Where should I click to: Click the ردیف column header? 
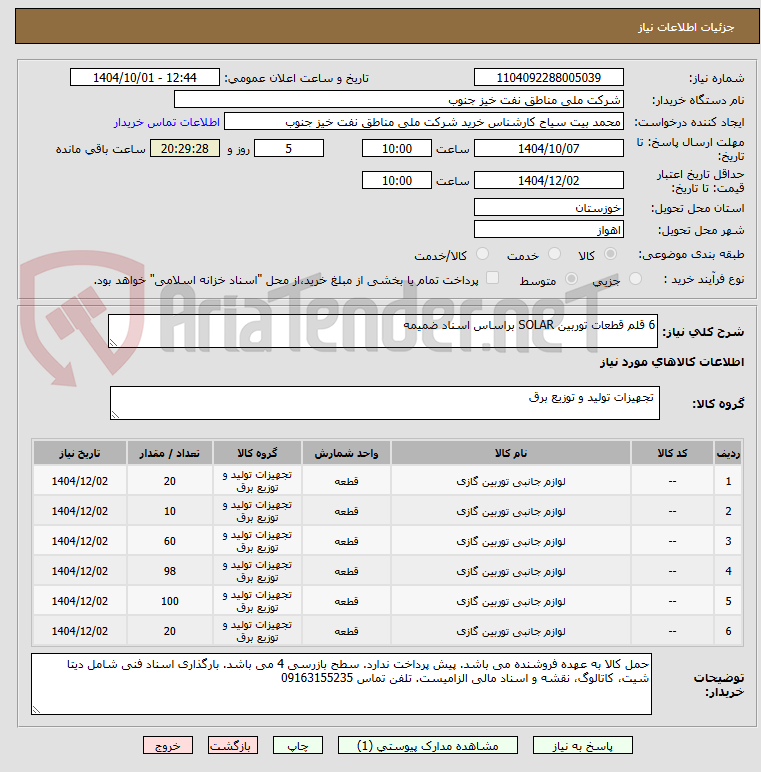pyautogui.click(x=728, y=453)
